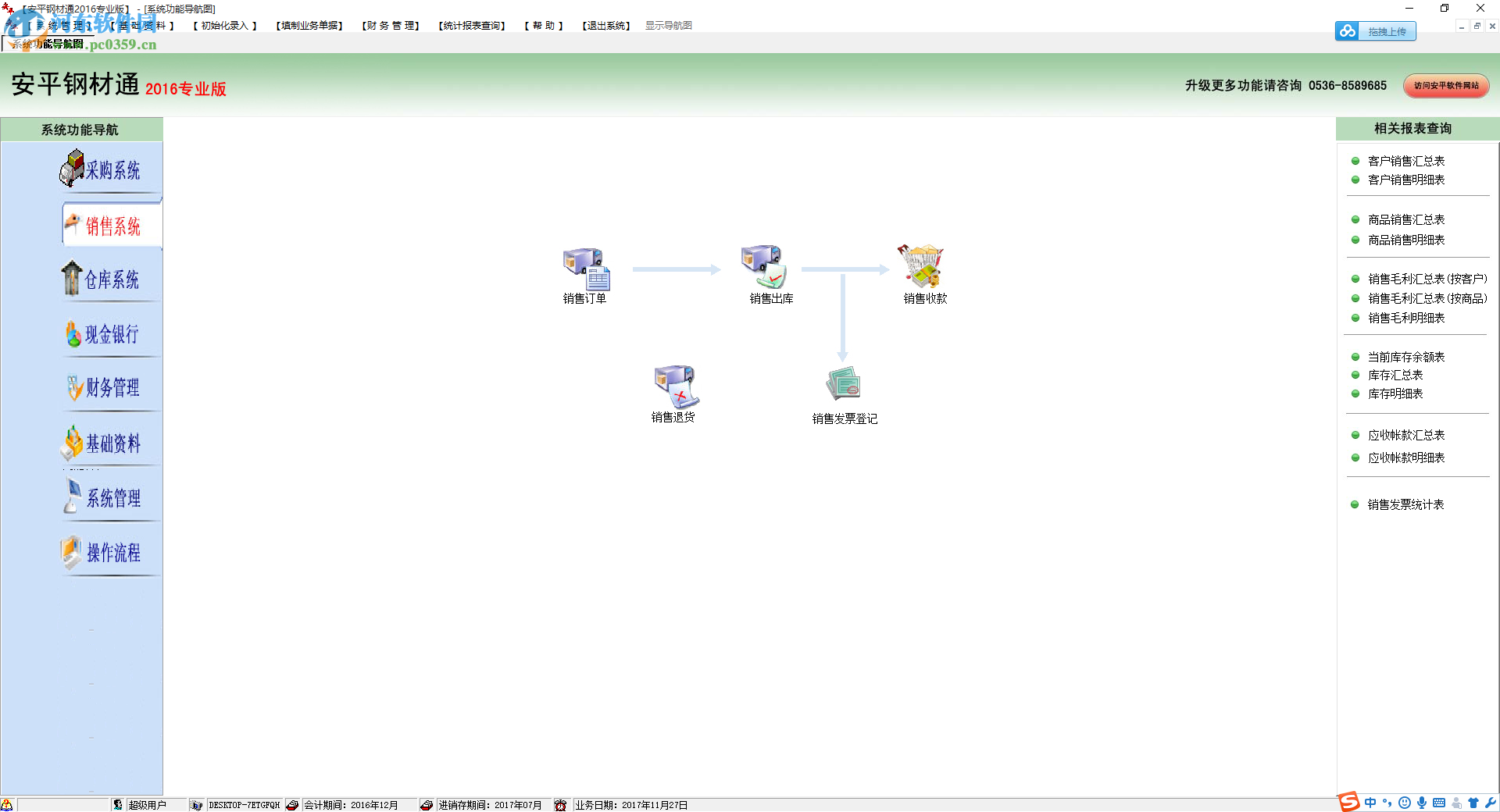Click the icon beside 会计期间 in status bar
The width and height of the screenshot is (1500, 812).
292,805
